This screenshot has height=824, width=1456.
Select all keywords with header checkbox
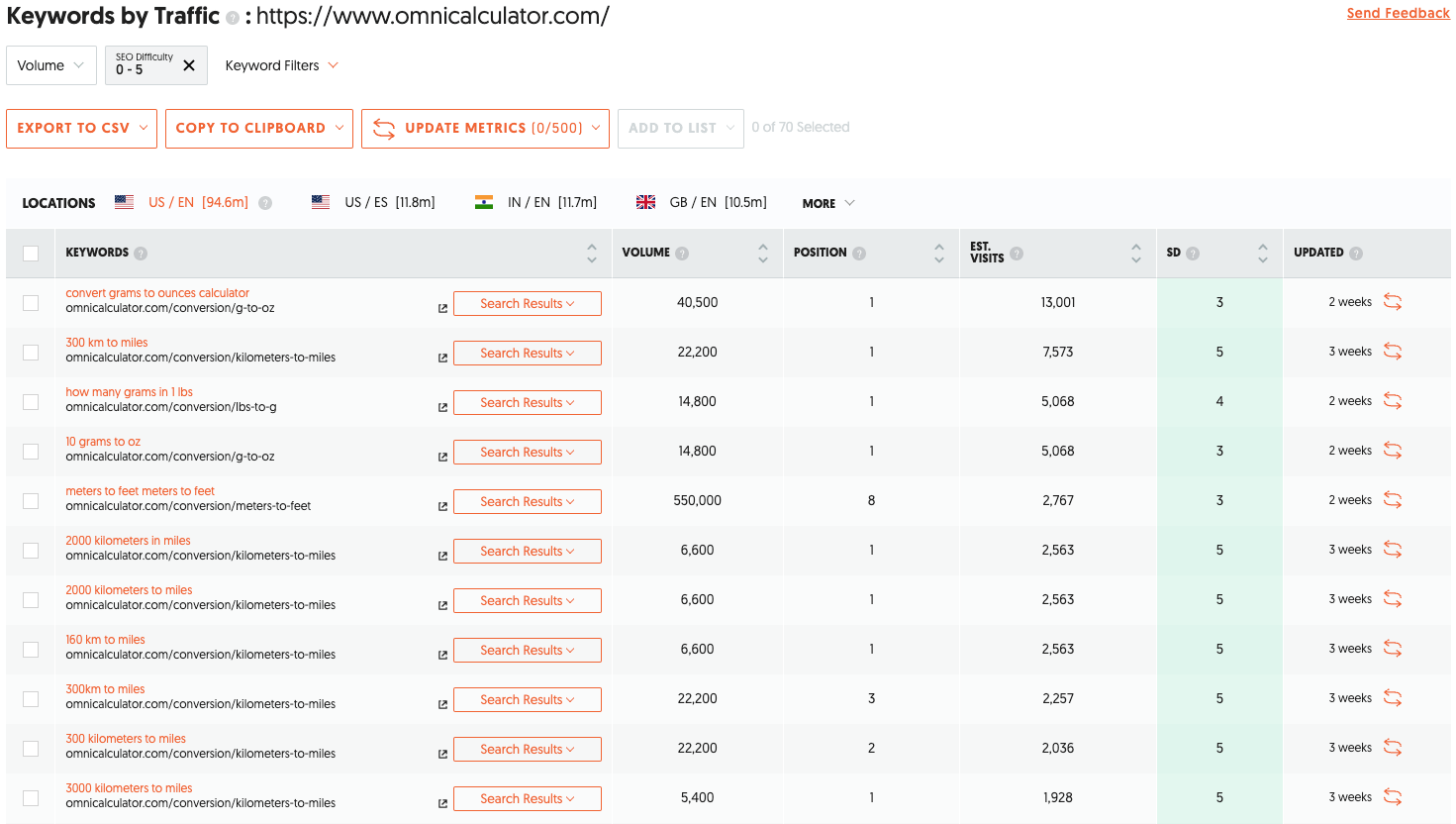pos(31,254)
